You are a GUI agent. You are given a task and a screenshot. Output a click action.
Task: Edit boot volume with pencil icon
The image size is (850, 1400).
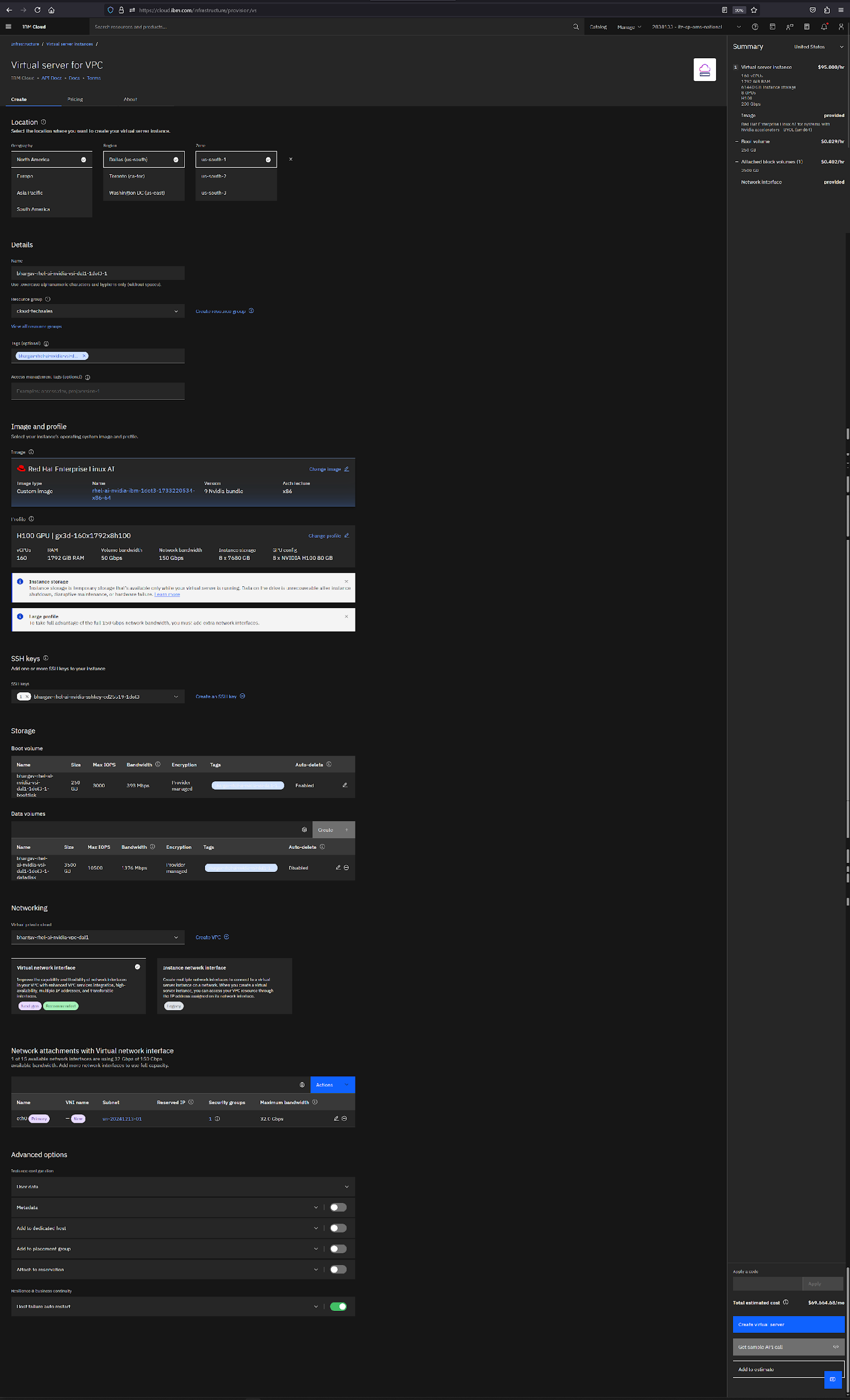click(345, 785)
